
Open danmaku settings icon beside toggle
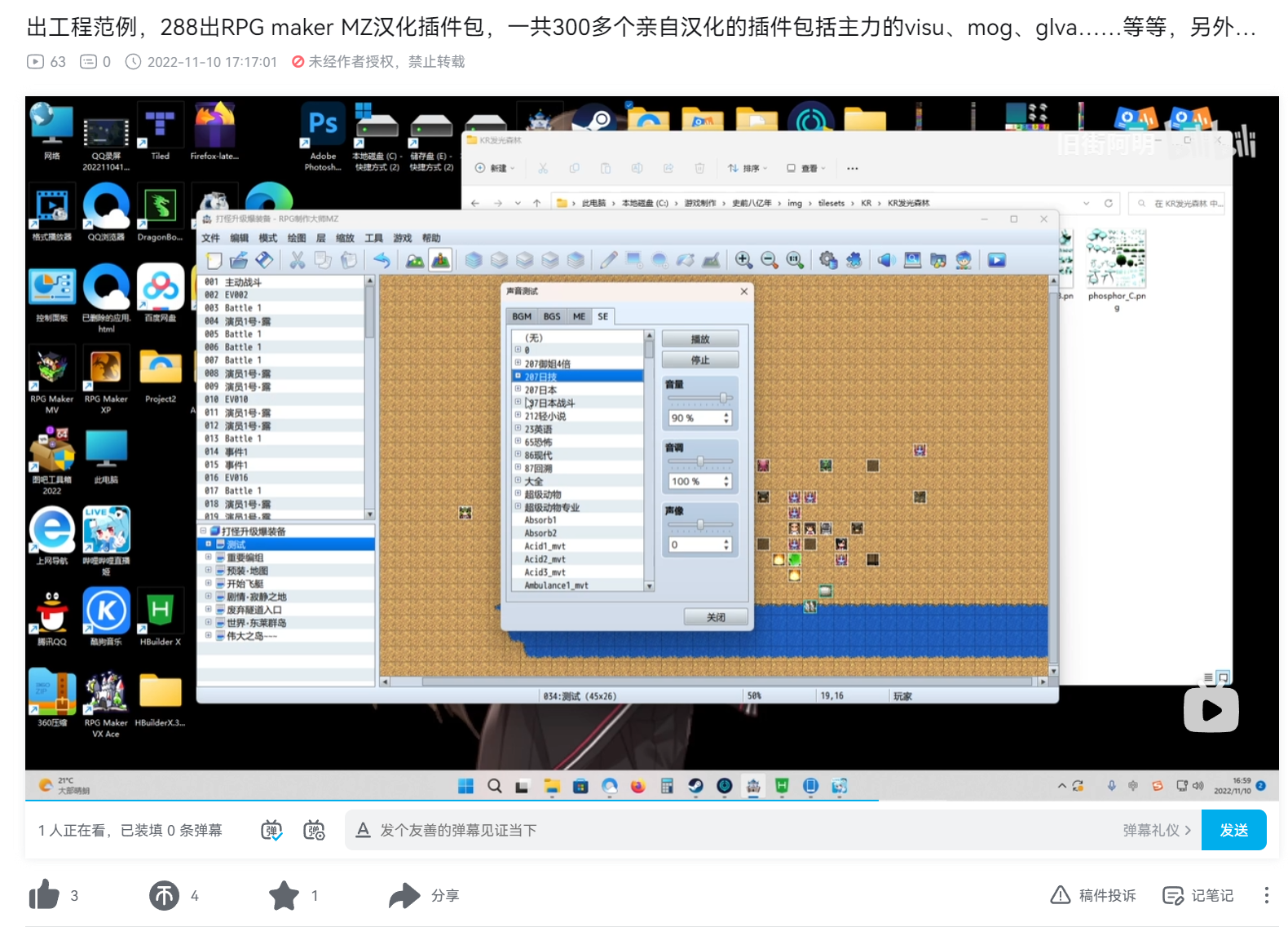(x=314, y=830)
